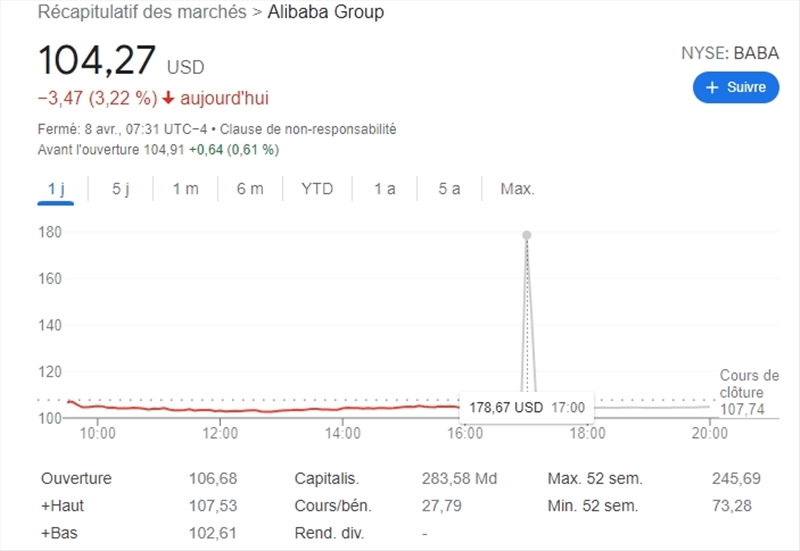
Task: Click the chart spike data point marker
Action: pos(526,235)
